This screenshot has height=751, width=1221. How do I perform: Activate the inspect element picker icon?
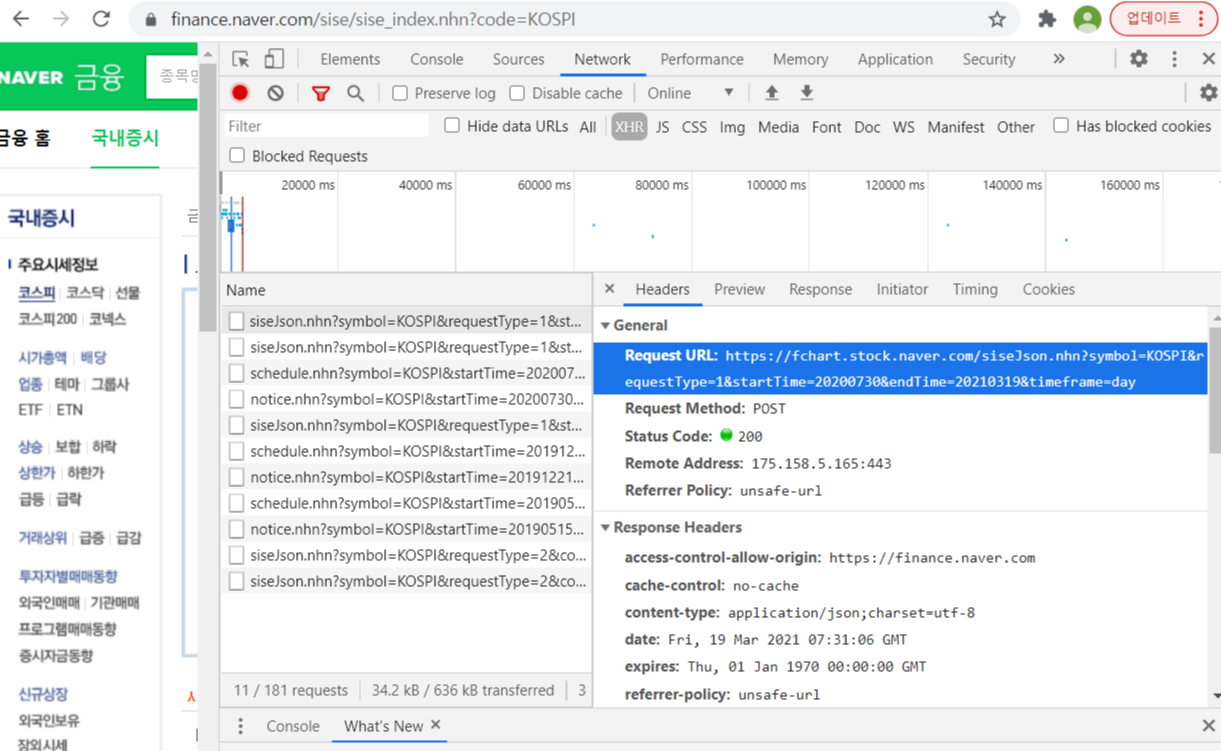pos(240,59)
